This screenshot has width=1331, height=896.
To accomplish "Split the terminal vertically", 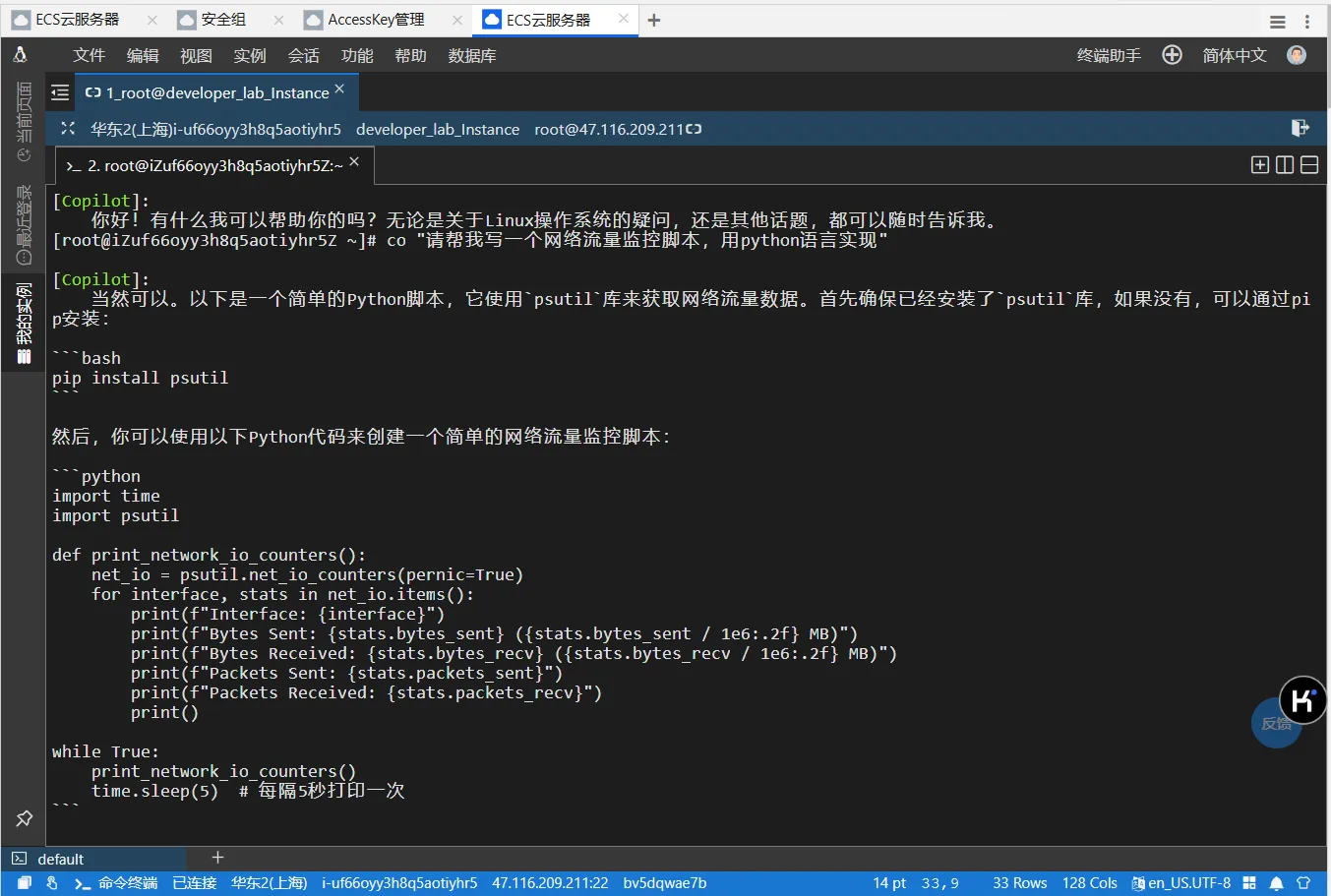I will click(1284, 165).
